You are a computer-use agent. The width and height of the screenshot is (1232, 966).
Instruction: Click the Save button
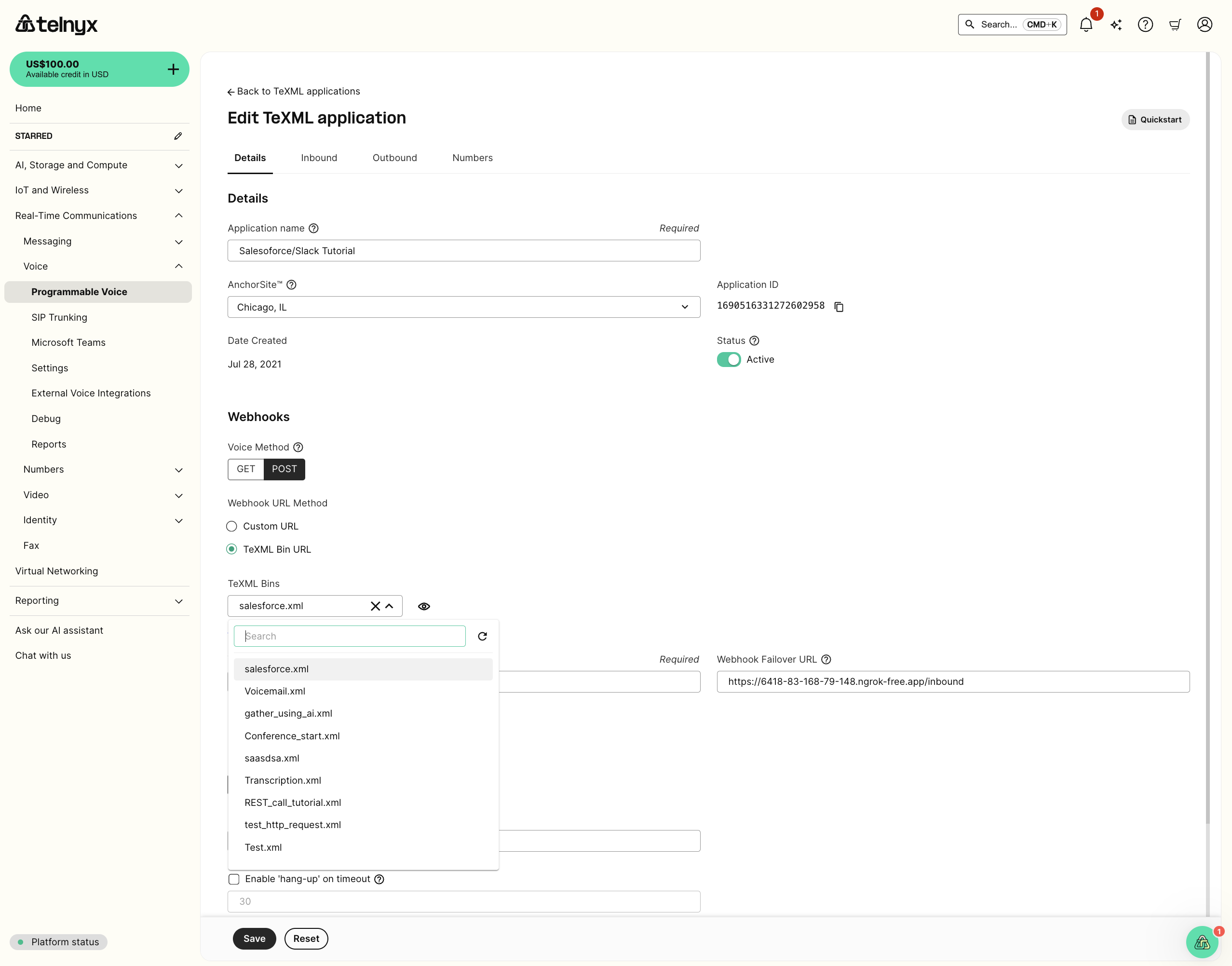[x=254, y=939]
